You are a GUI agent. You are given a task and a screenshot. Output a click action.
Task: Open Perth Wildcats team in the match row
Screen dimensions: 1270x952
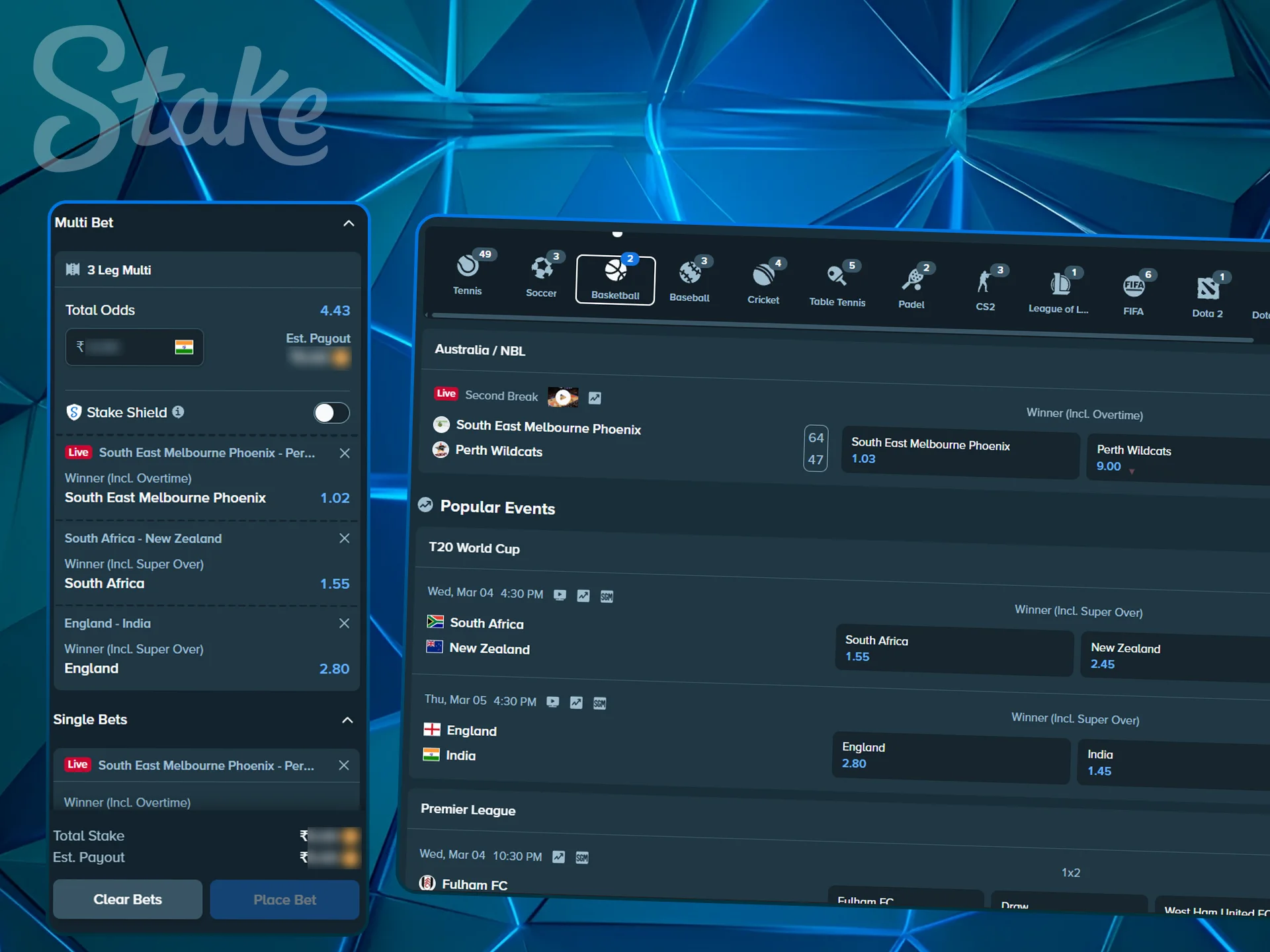point(499,451)
